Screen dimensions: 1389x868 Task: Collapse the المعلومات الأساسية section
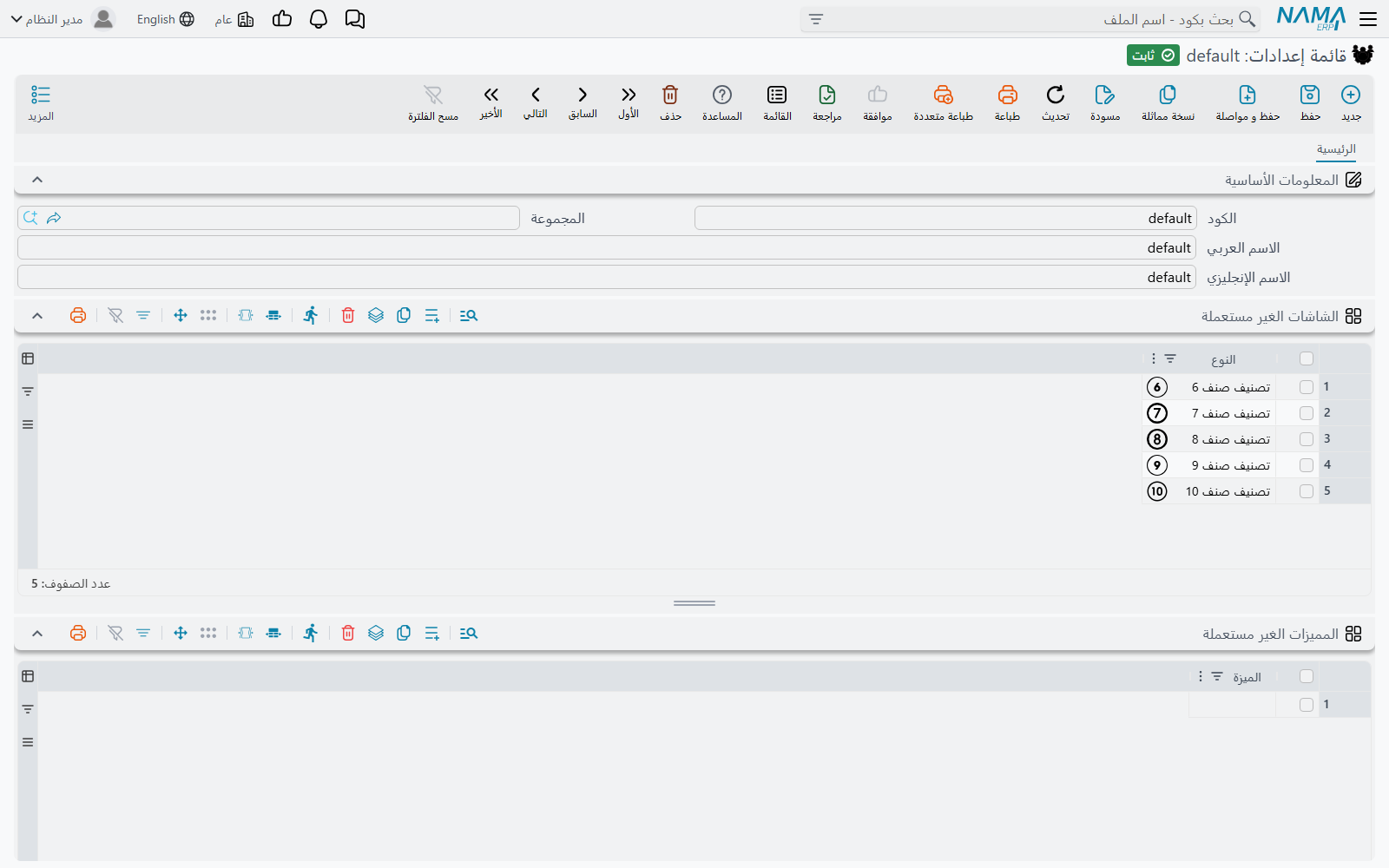tap(37, 180)
